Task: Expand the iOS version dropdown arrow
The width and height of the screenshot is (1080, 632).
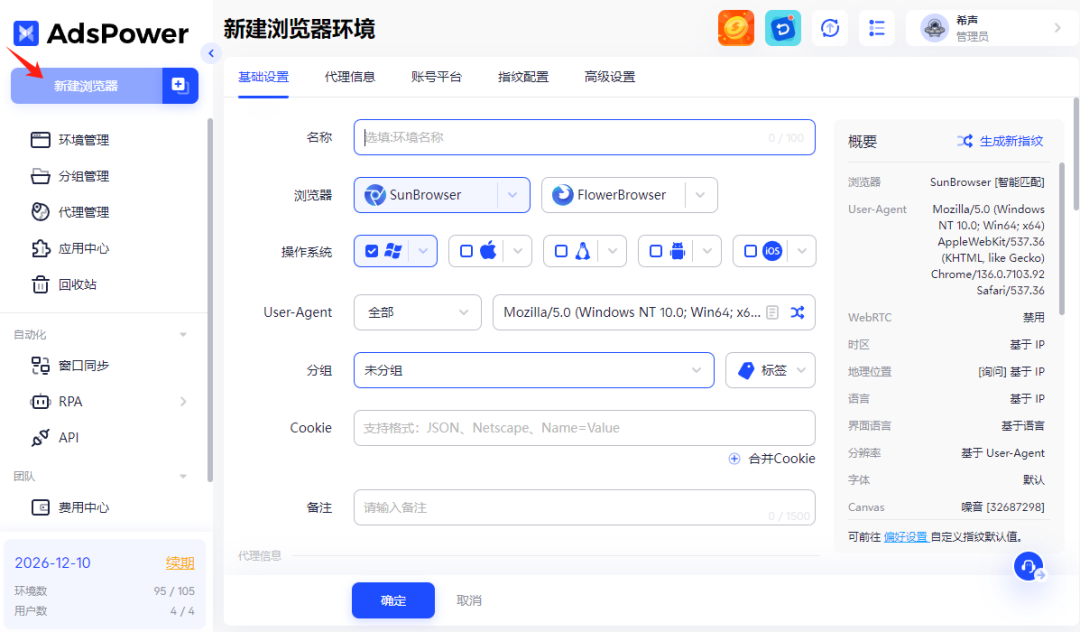Action: (802, 251)
